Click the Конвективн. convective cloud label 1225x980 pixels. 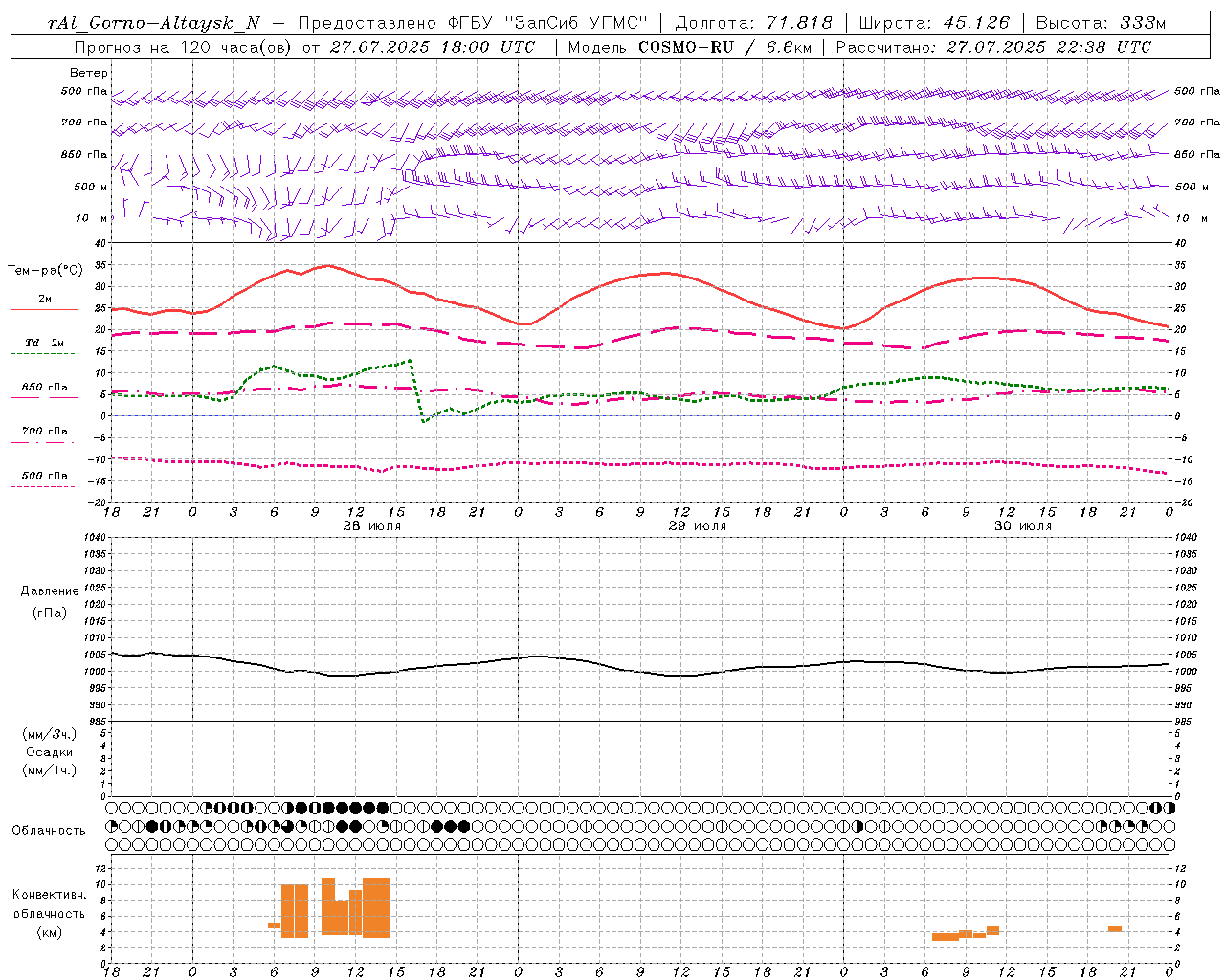pyautogui.click(x=49, y=895)
